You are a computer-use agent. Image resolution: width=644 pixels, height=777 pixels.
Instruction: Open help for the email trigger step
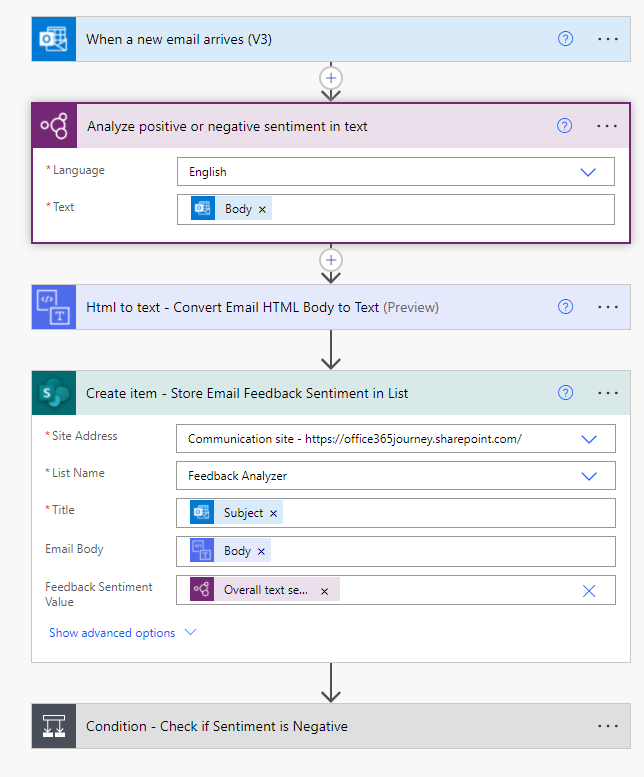tap(565, 39)
